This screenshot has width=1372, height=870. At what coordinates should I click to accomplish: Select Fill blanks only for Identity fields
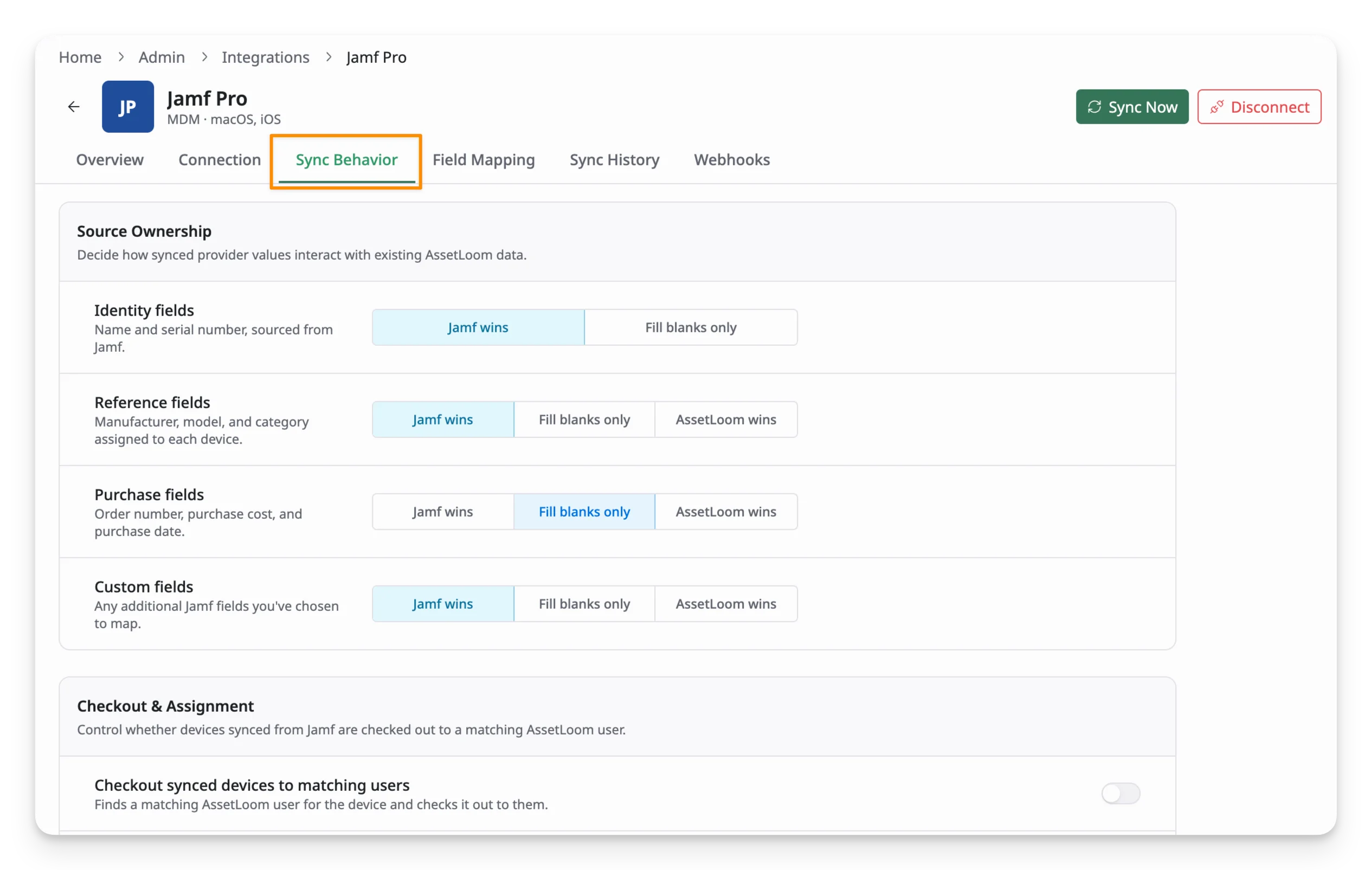(x=691, y=327)
